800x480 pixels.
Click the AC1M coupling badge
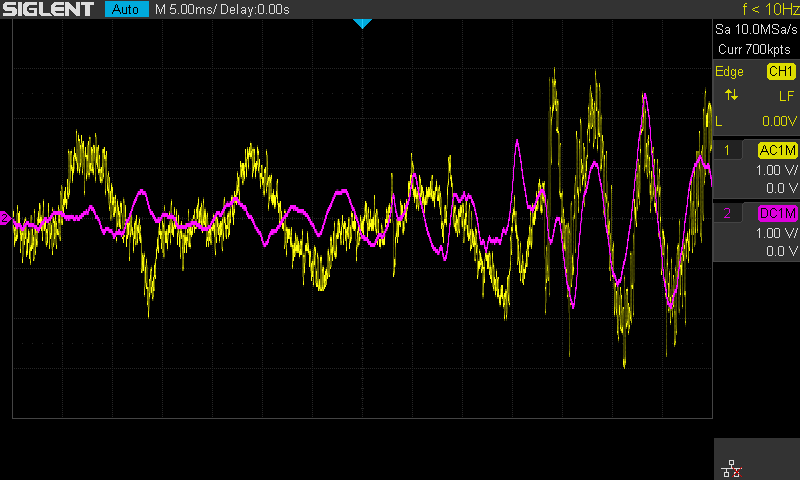tap(777, 150)
